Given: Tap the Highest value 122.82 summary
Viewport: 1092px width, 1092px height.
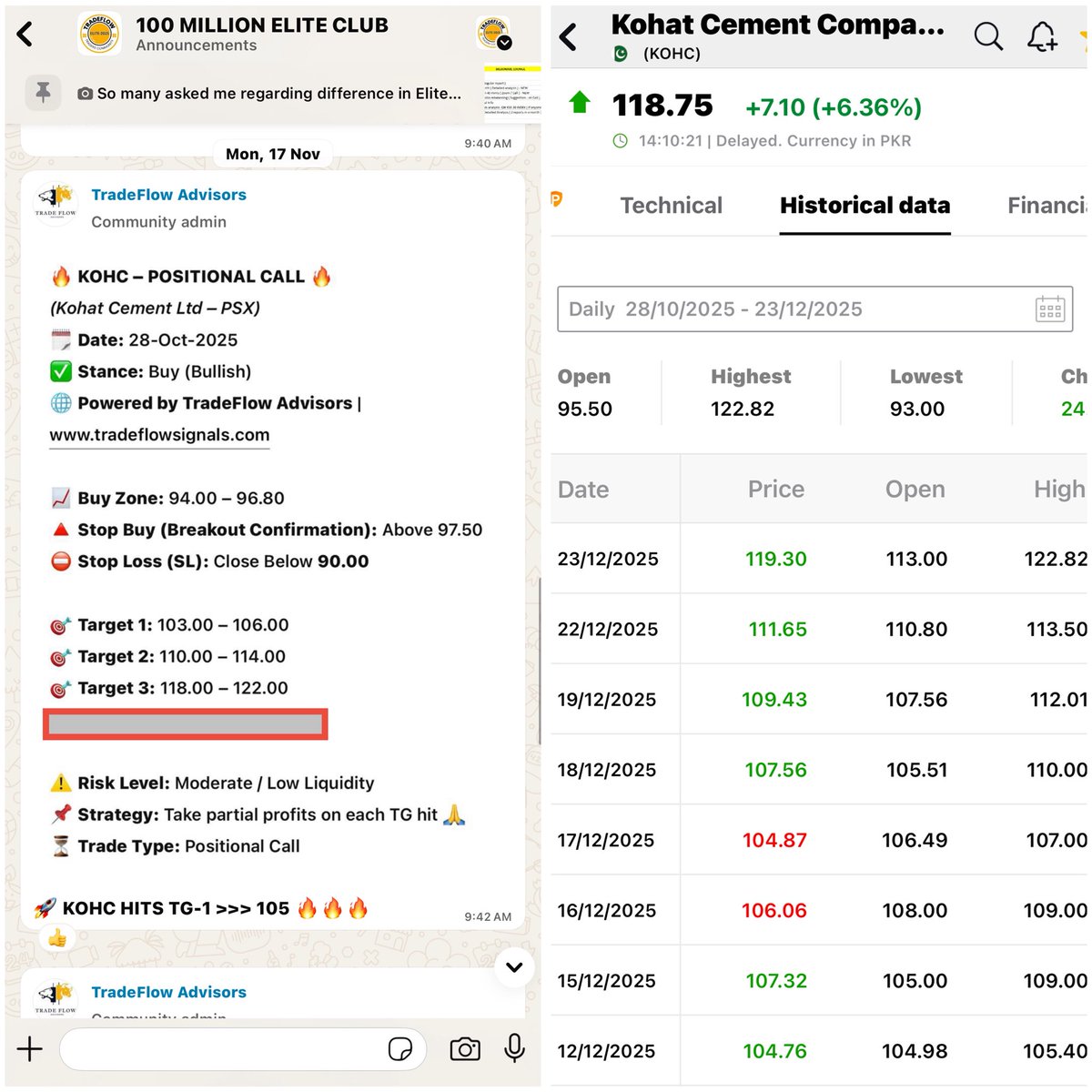Looking at the screenshot, I should pyautogui.click(x=743, y=409).
